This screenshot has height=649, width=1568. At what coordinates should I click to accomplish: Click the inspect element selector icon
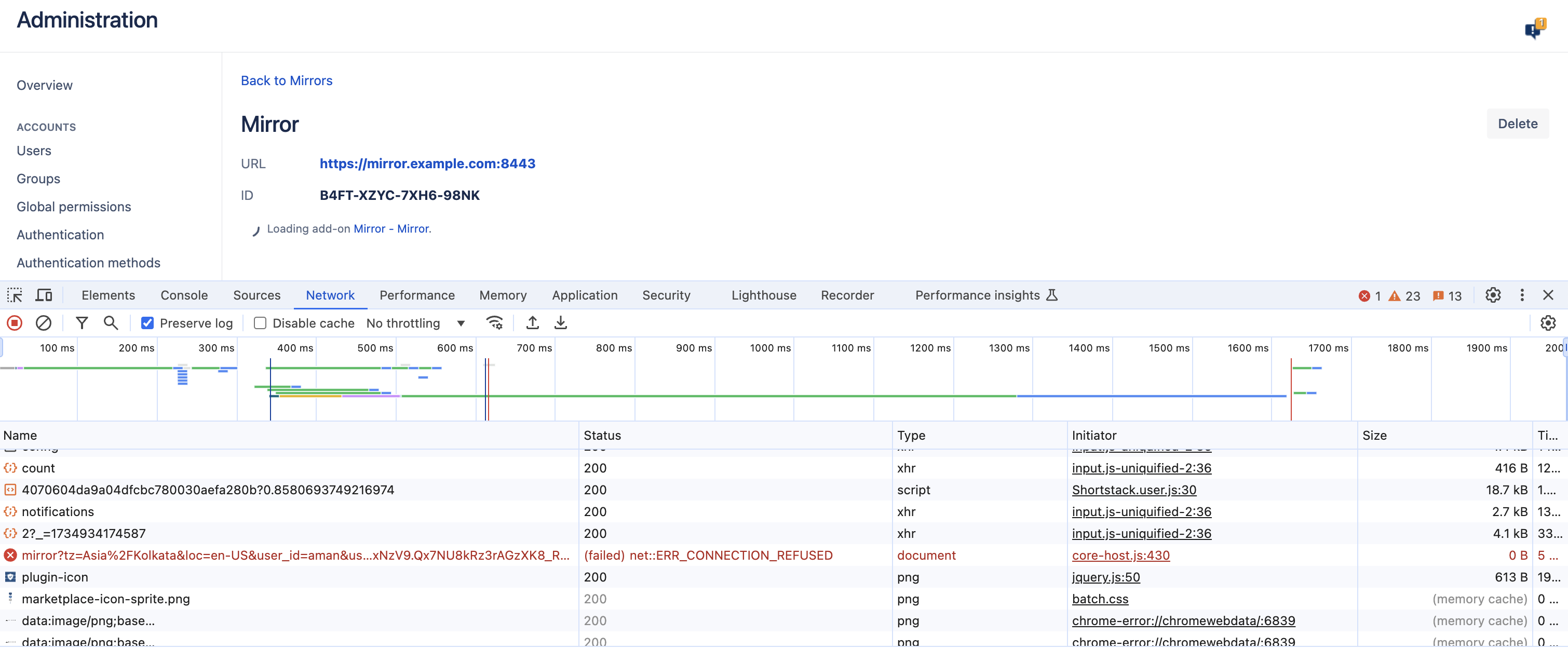click(15, 295)
